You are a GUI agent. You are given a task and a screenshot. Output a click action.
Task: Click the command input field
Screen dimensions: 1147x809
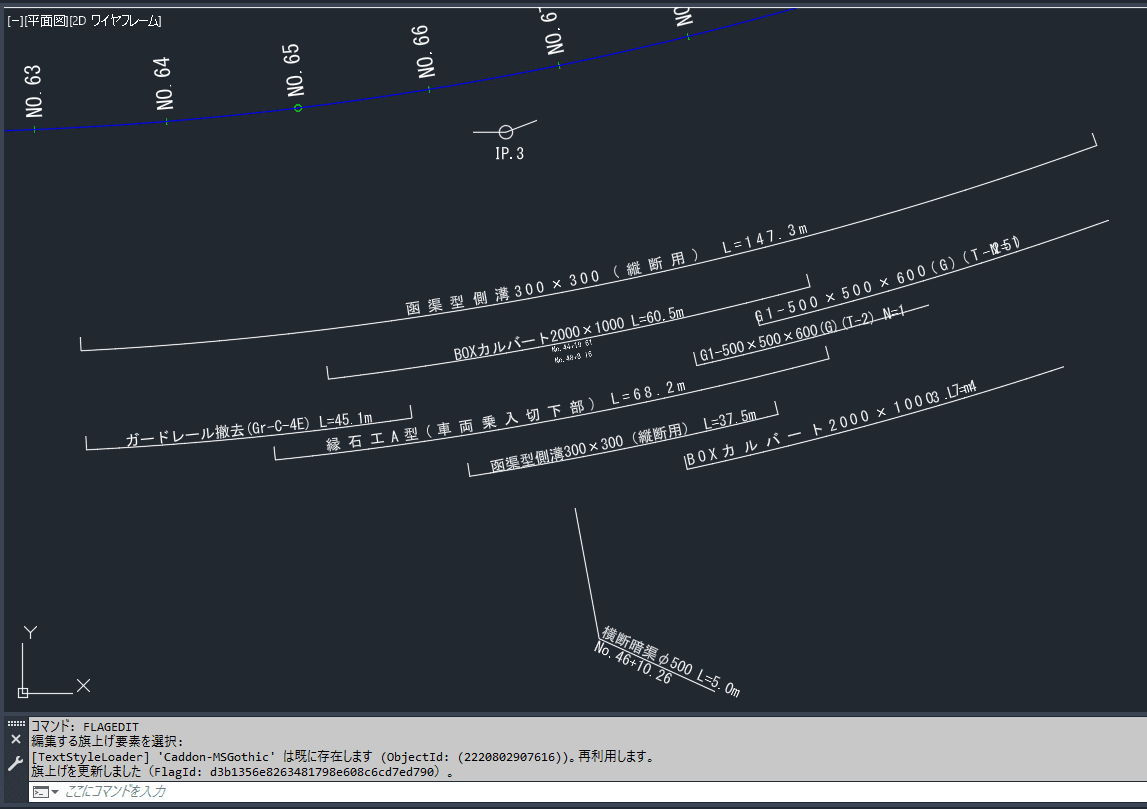pyautogui.click(x=500, y=792)
